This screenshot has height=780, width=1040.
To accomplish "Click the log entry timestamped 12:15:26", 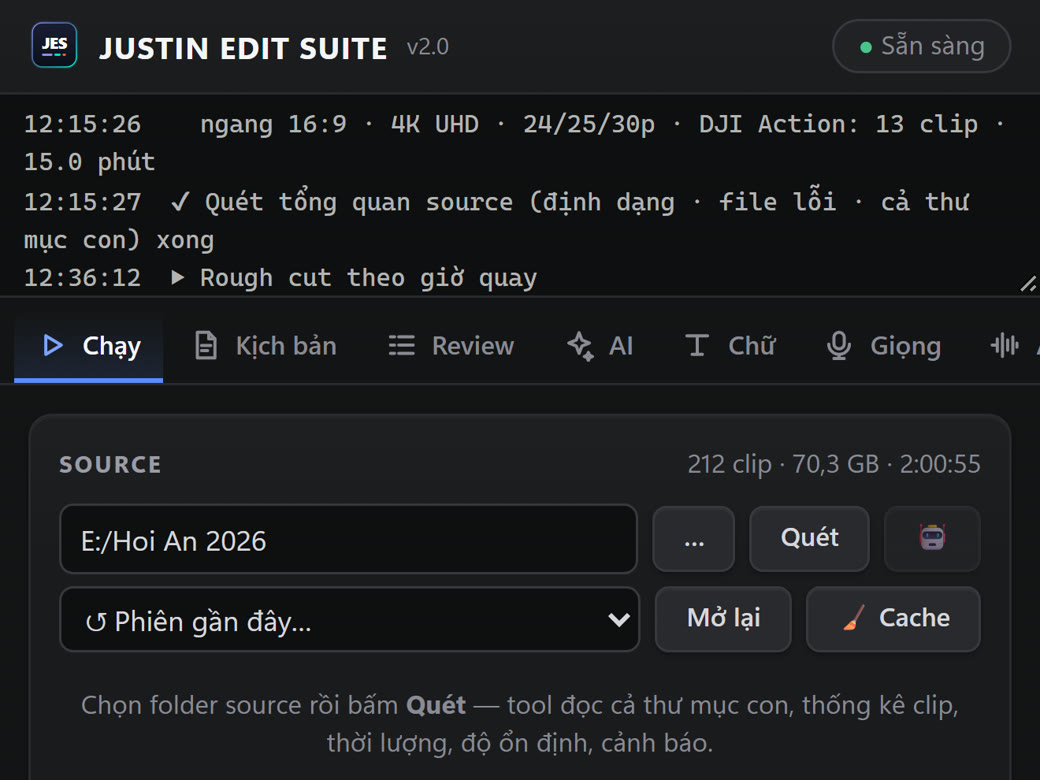I will [513, 143].
